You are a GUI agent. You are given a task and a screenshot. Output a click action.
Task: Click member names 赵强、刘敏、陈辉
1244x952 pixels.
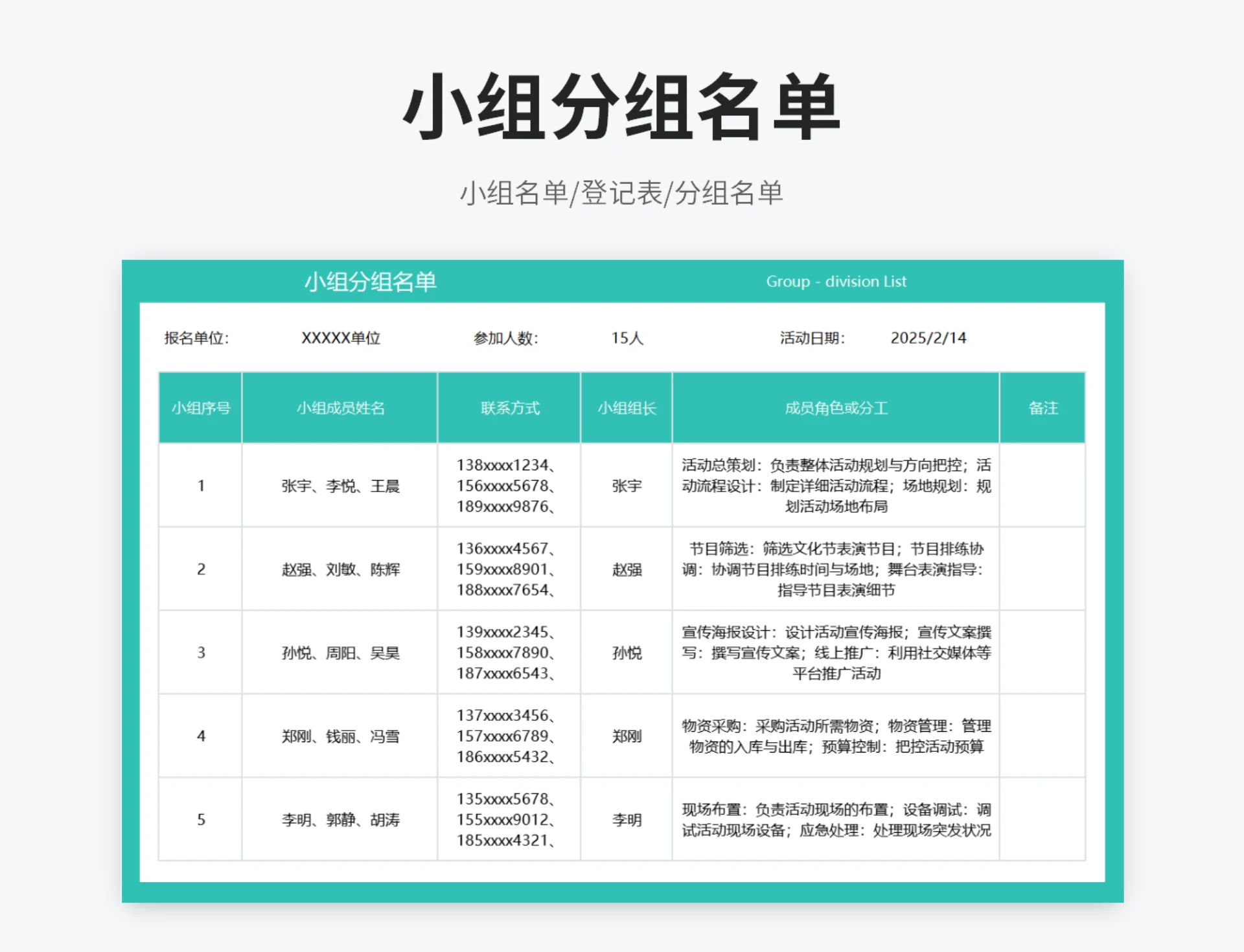point(339,570)
